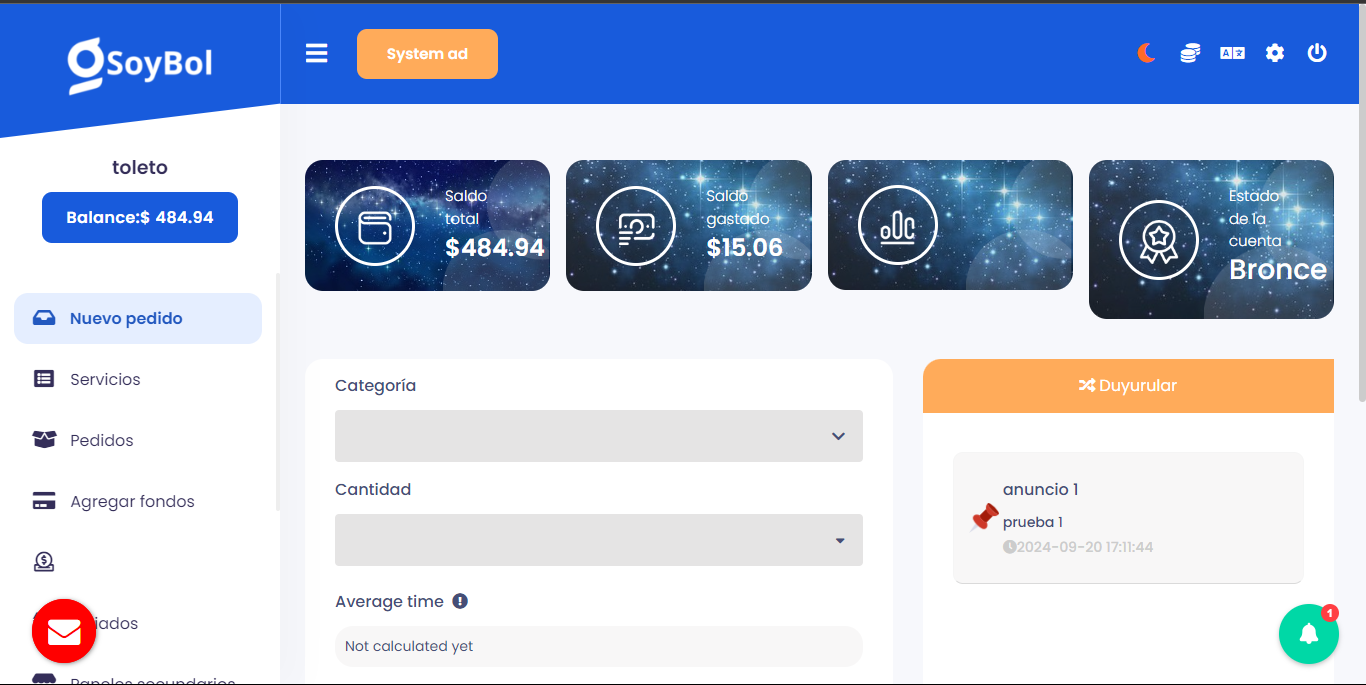Expand the Categoría dropdown

[x=598, y=436]
